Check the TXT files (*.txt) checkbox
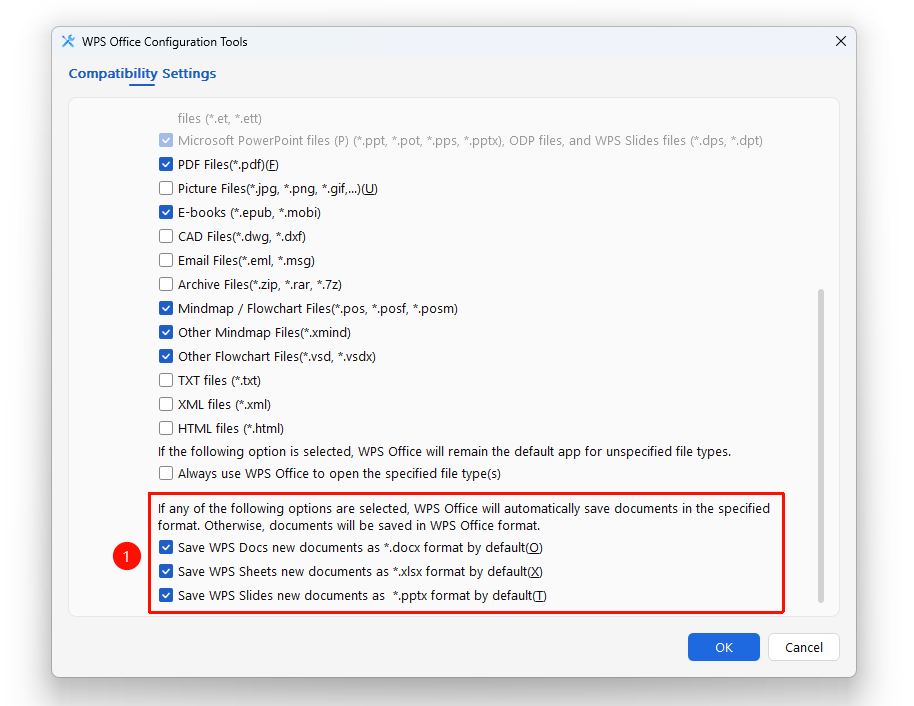 (x=166, y=380)
